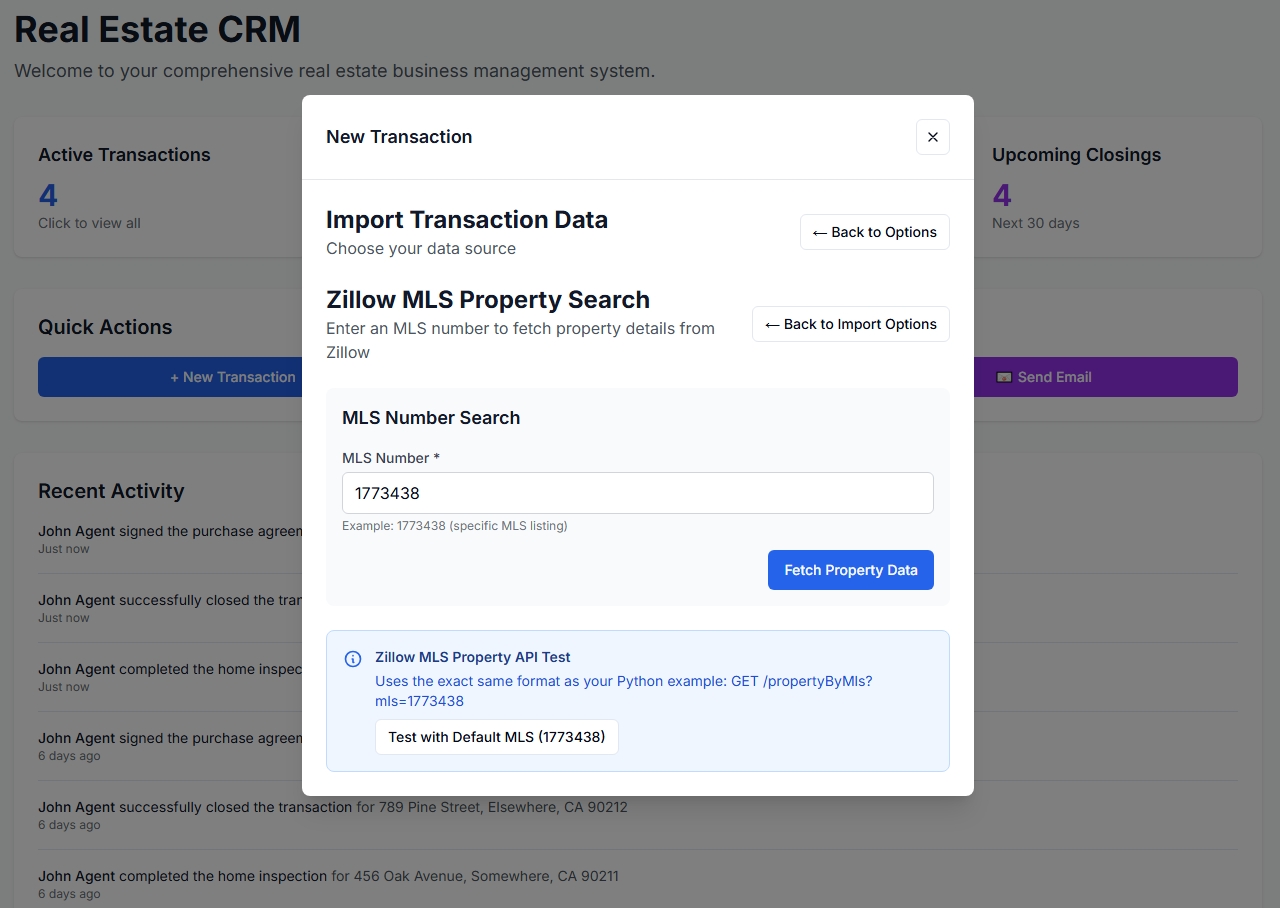The width and height of the screenshot is (1280, 908).
Task: Click the MLS Number * label
Action: 391,458
